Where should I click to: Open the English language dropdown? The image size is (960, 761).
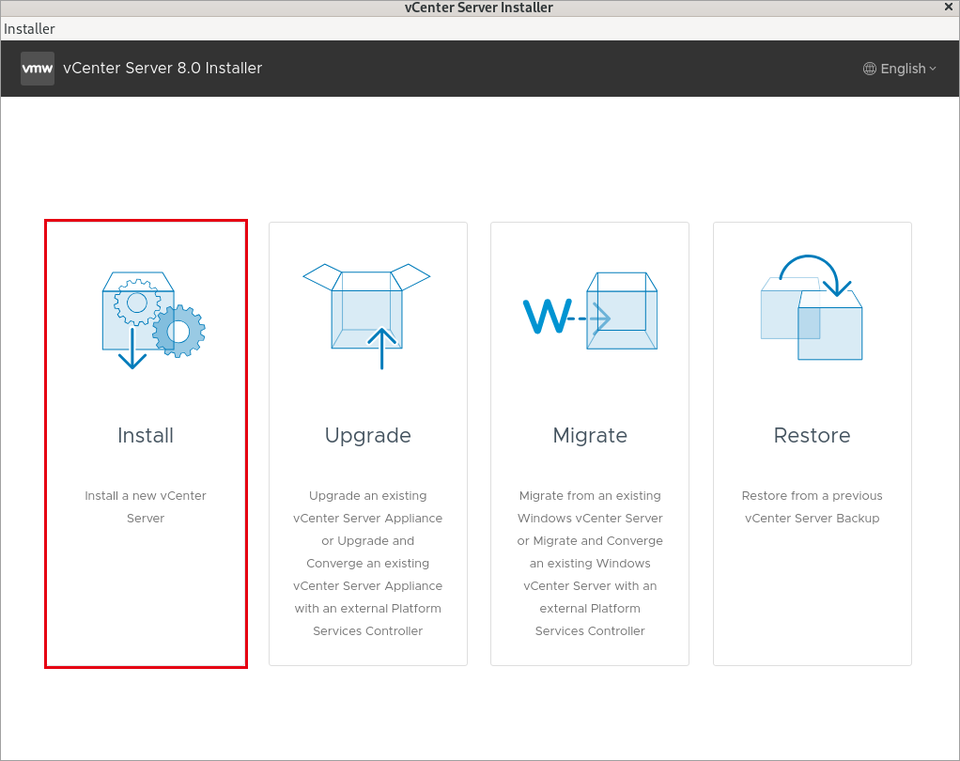click(x=899, y=69)
